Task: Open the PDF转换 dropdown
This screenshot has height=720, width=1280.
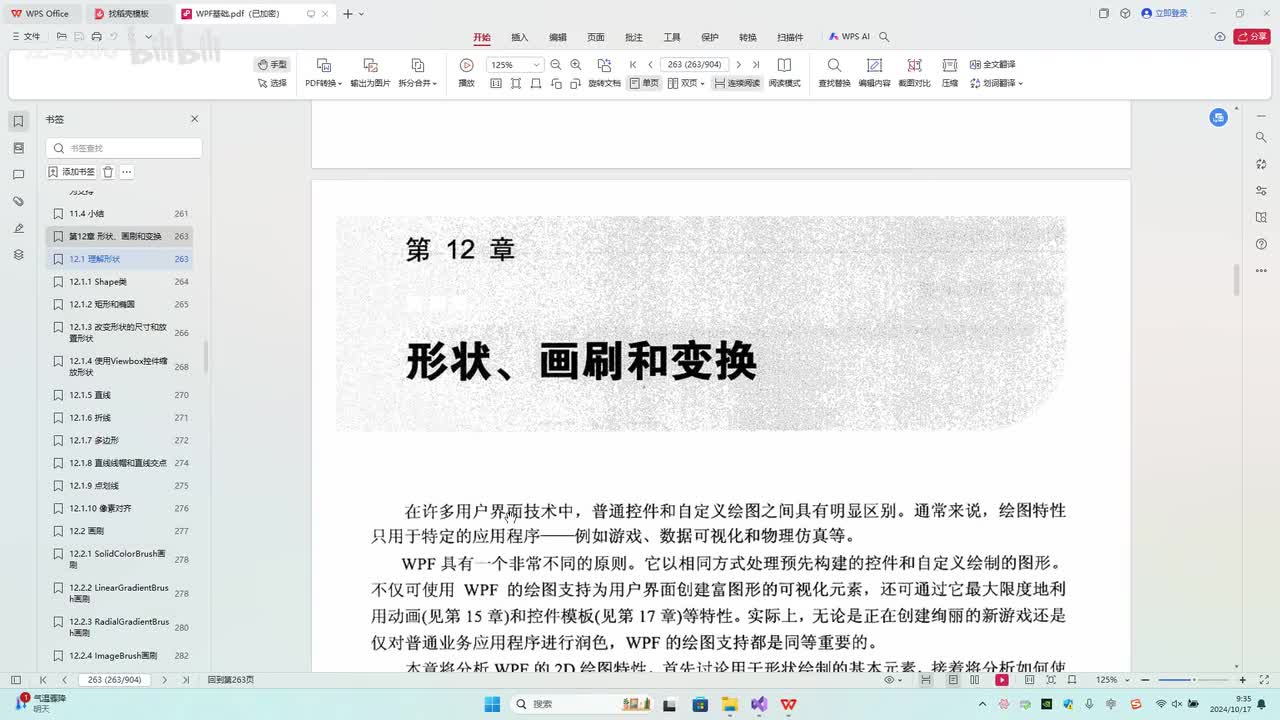Action: [324, 83]
